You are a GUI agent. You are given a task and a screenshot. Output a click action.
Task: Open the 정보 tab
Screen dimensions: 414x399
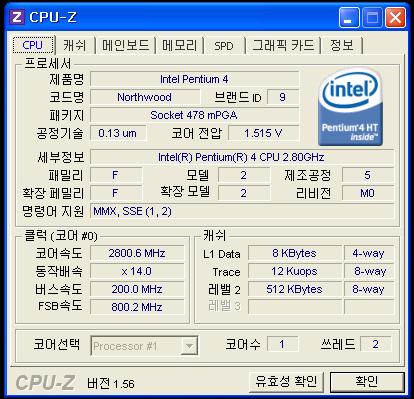pos(342,45)
